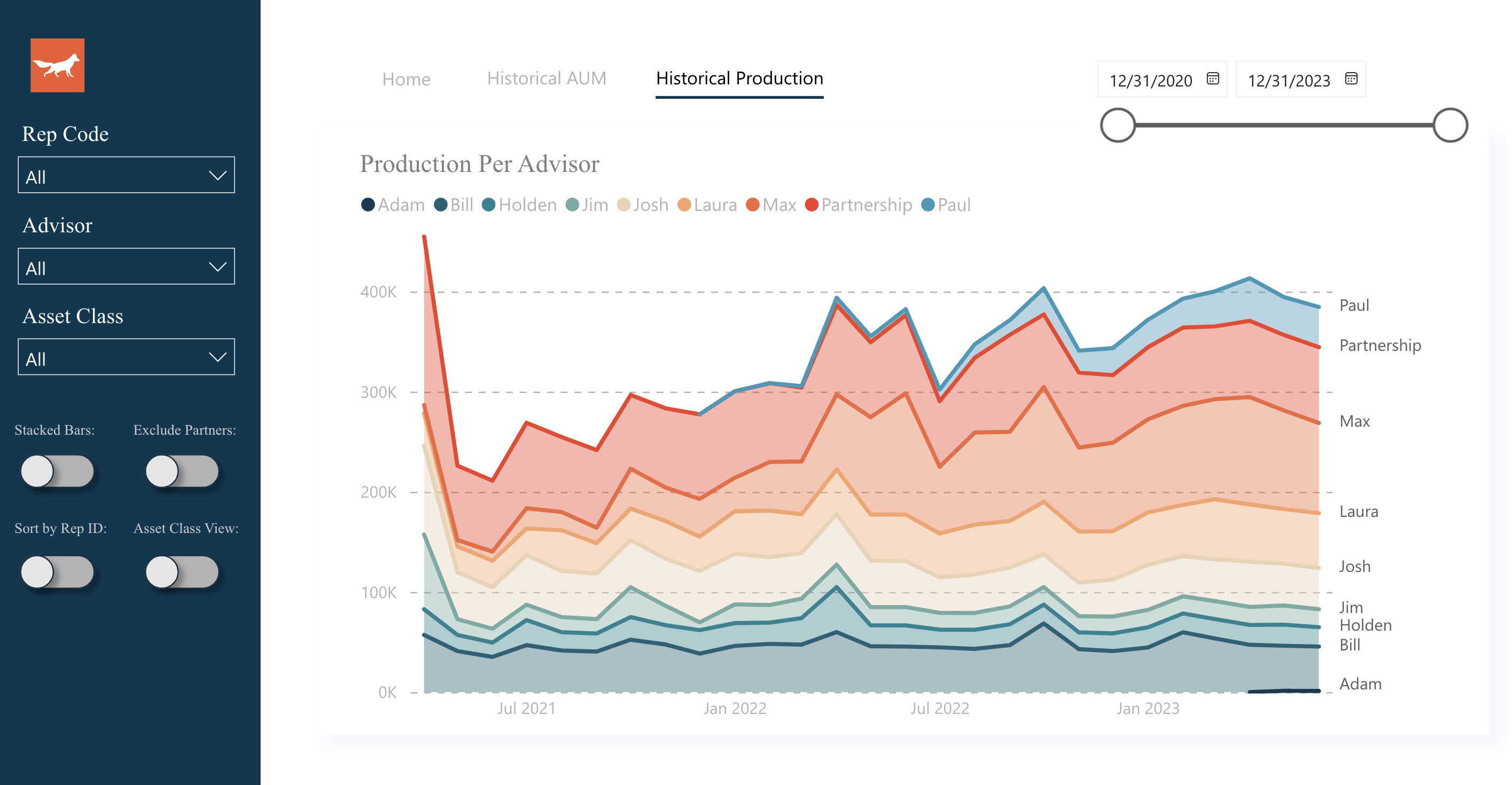
Task: Open the Rep Code dropdown
Action: pos(126,175)
